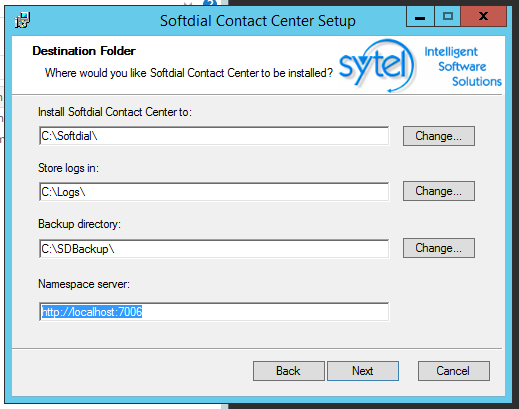Go back to the previous setup step
Screen dimensions: 519x409
pyautogui.click(x=288, y=371)
